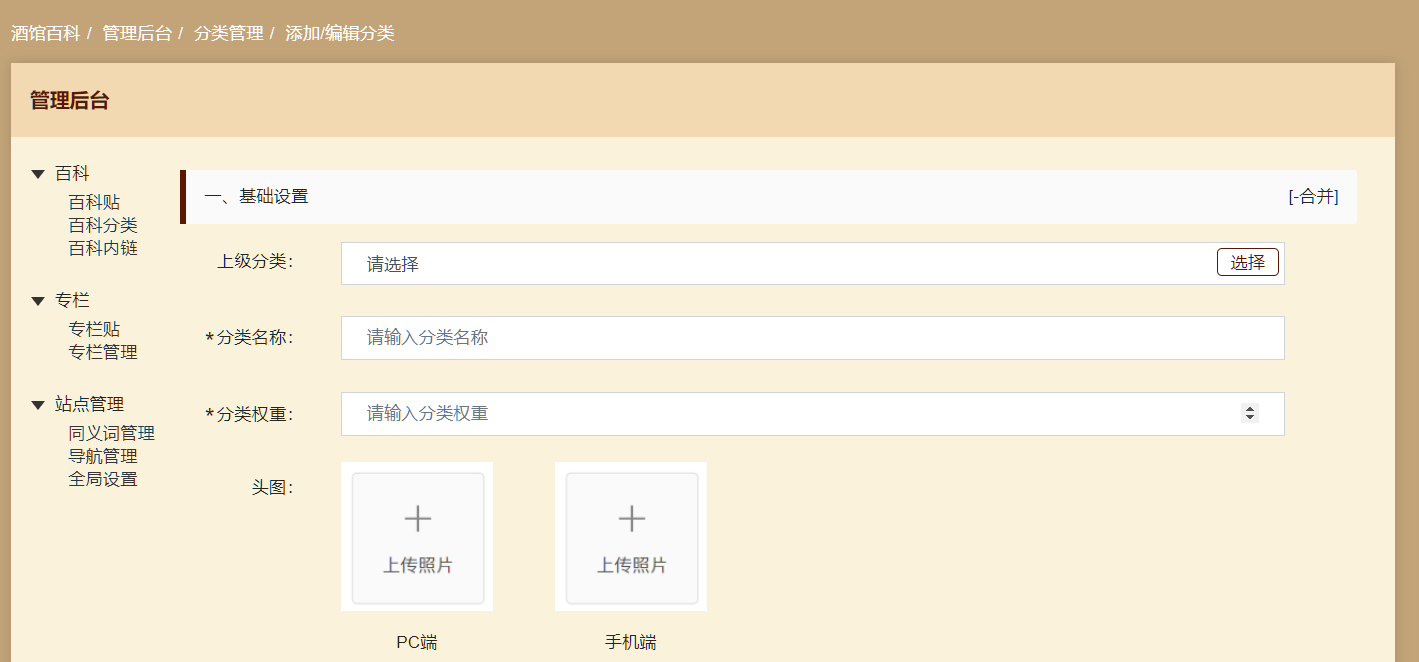Open 专栏管理 in the sidebar

[x=102, y=351]
